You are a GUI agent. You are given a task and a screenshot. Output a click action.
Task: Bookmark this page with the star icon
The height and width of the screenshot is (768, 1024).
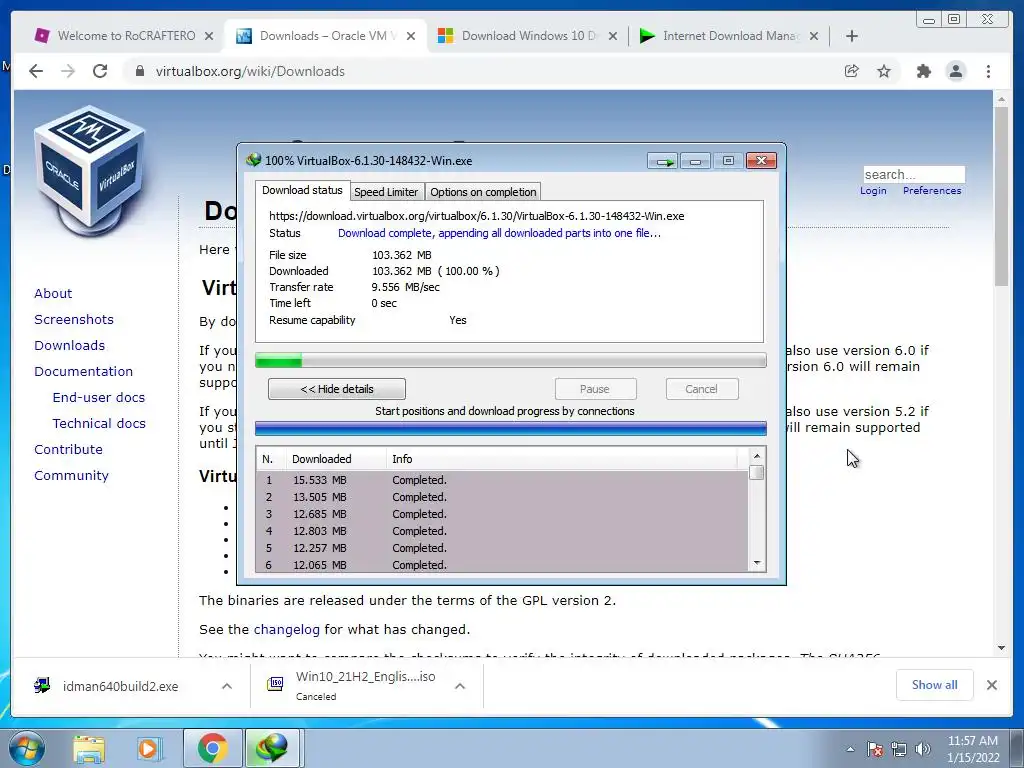884,71
